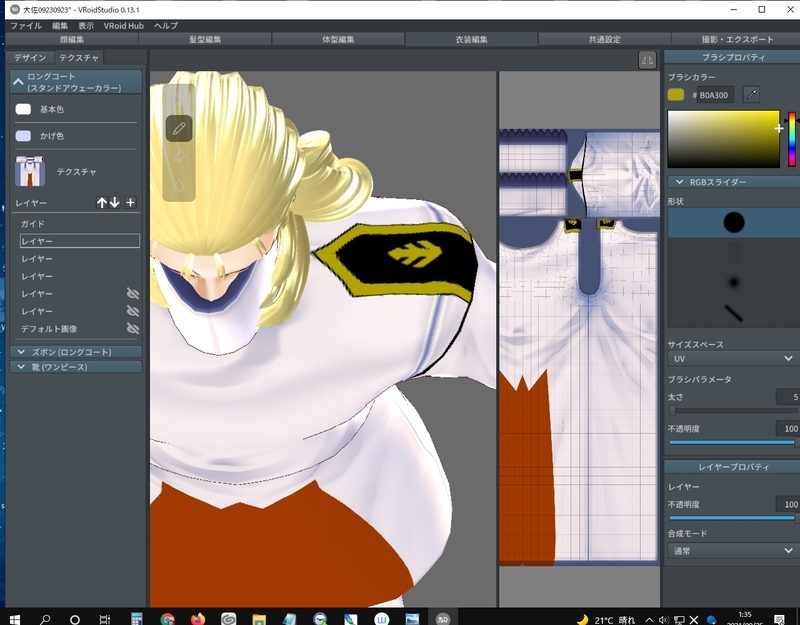Viewport: 800px width, 625px height.
Task: Click the かげ色 shade color swatch
Action: coord(23,136)
